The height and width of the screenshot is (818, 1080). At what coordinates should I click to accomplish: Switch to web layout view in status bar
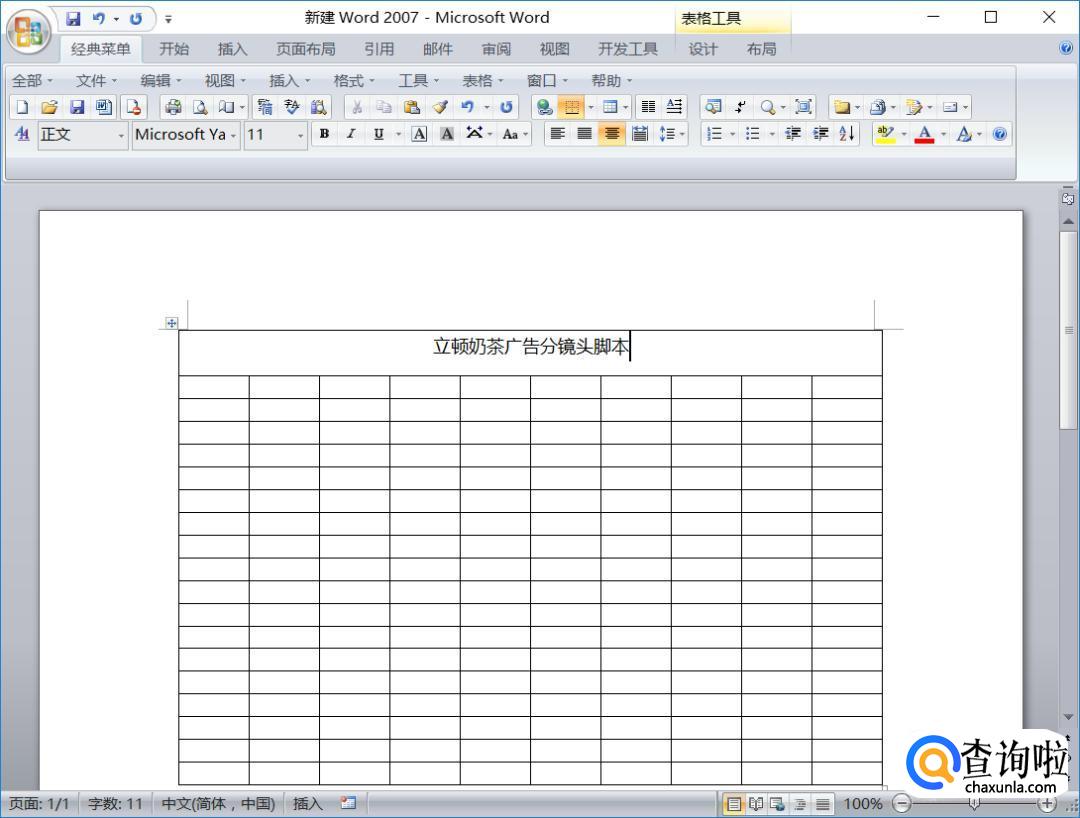(x=778, y=804)
